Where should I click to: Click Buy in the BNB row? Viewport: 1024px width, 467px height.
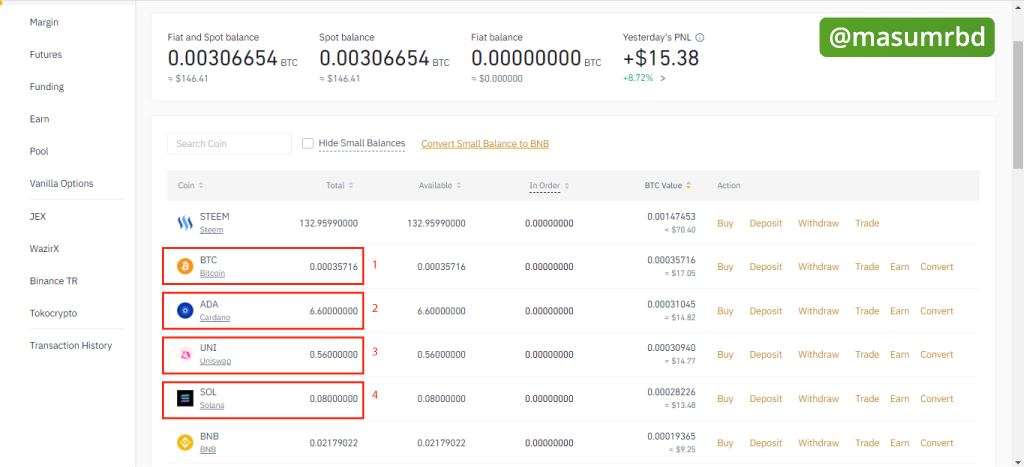726,443
